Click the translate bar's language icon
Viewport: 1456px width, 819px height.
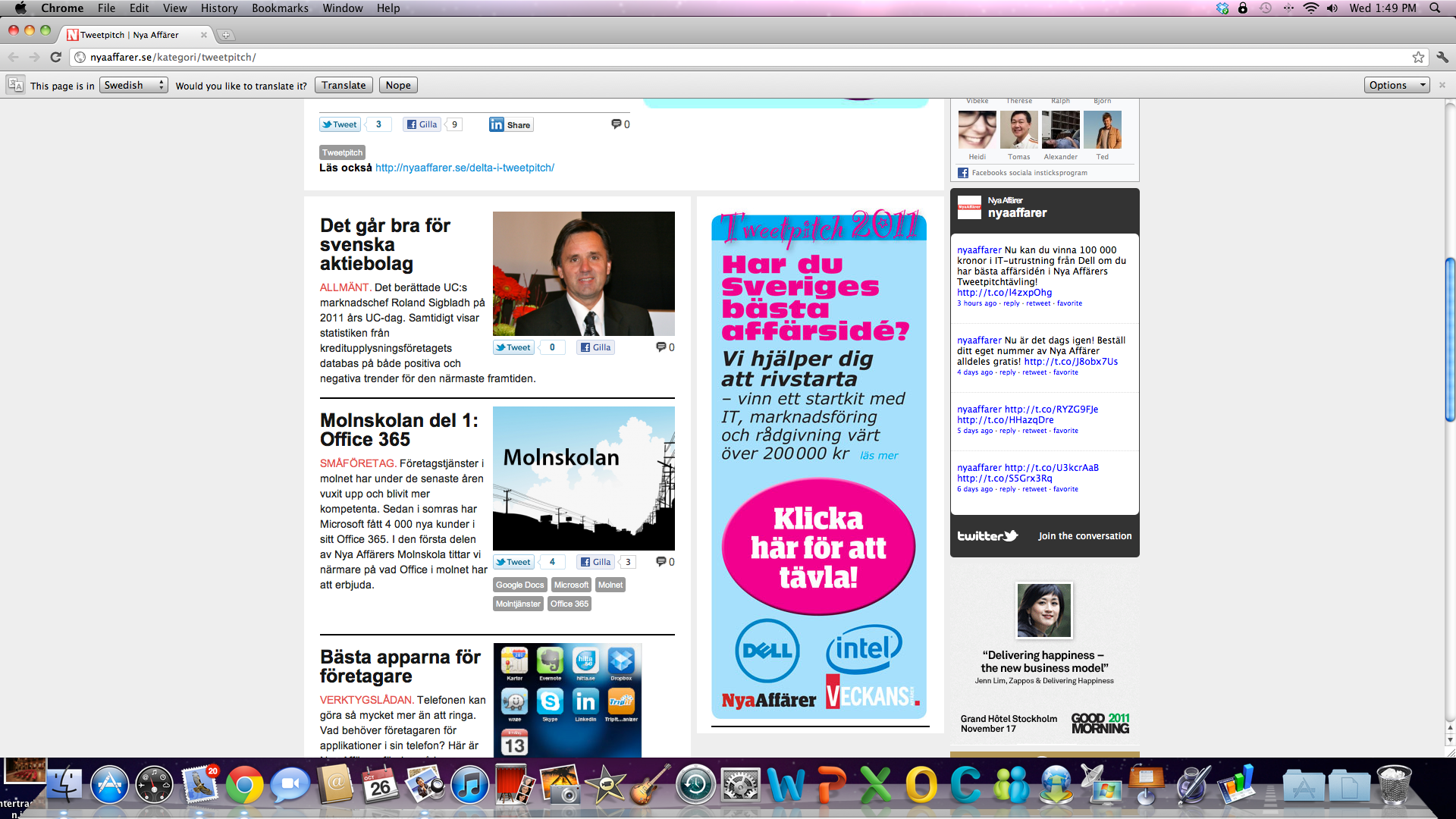click(x=15, y=85)
